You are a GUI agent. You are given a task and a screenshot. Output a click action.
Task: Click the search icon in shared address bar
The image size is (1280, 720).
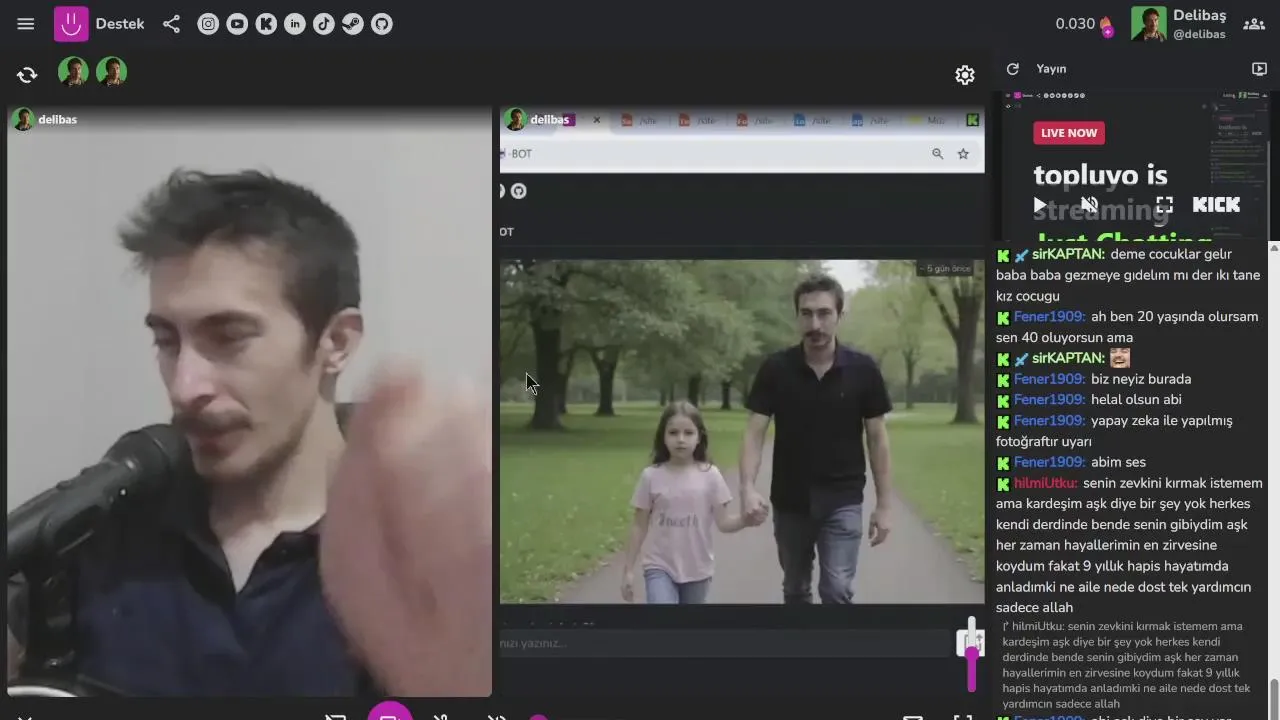937,154
